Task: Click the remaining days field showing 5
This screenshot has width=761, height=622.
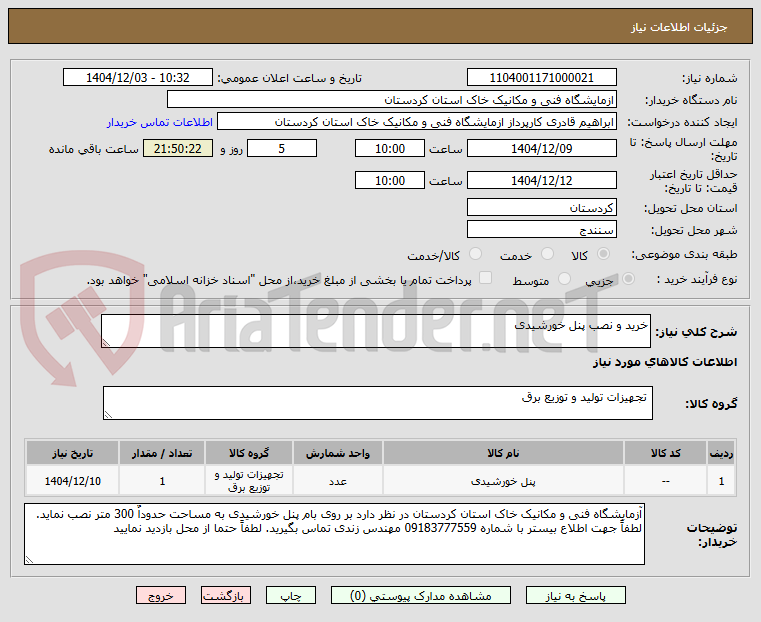Action: 282,148
